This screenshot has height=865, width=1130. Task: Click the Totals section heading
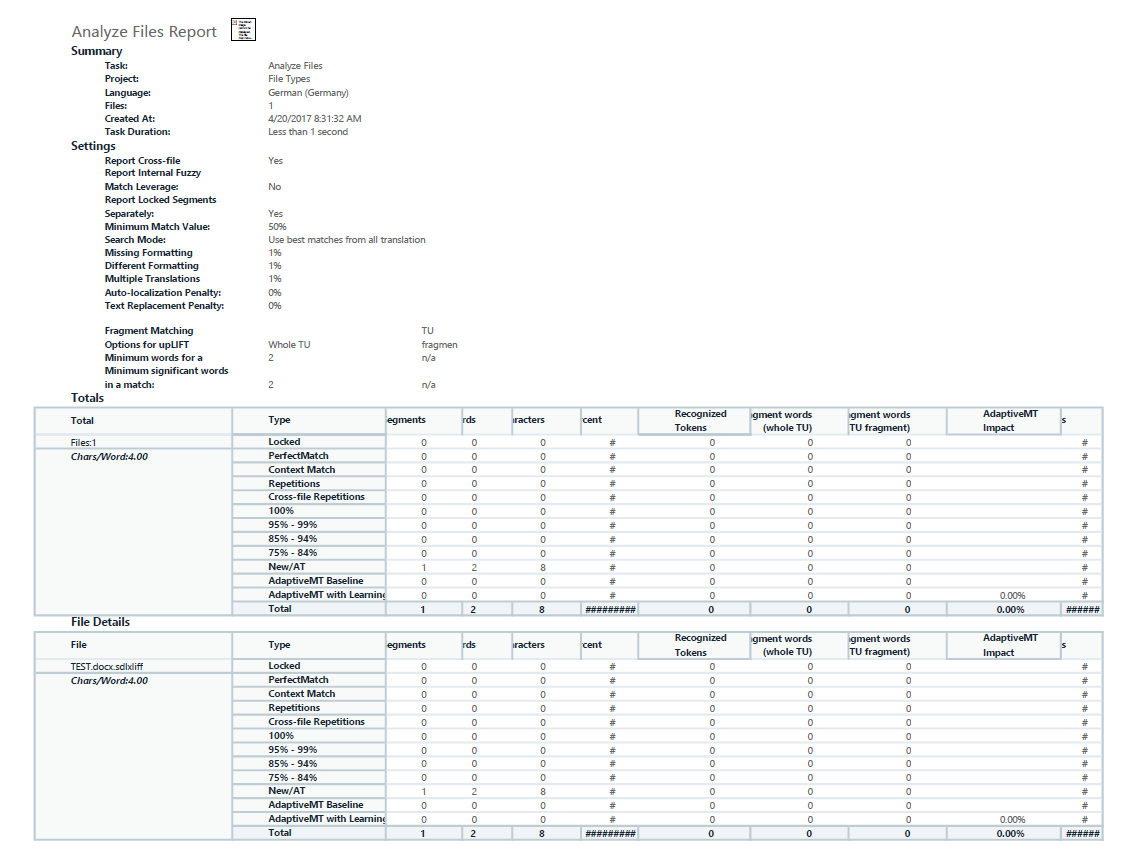point(87,398)
